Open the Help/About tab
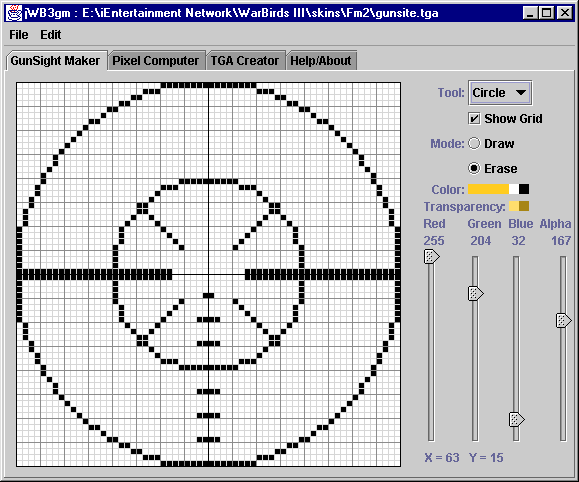Image resolution: width=579 pixels, height=482 pixels. point(321,61)
